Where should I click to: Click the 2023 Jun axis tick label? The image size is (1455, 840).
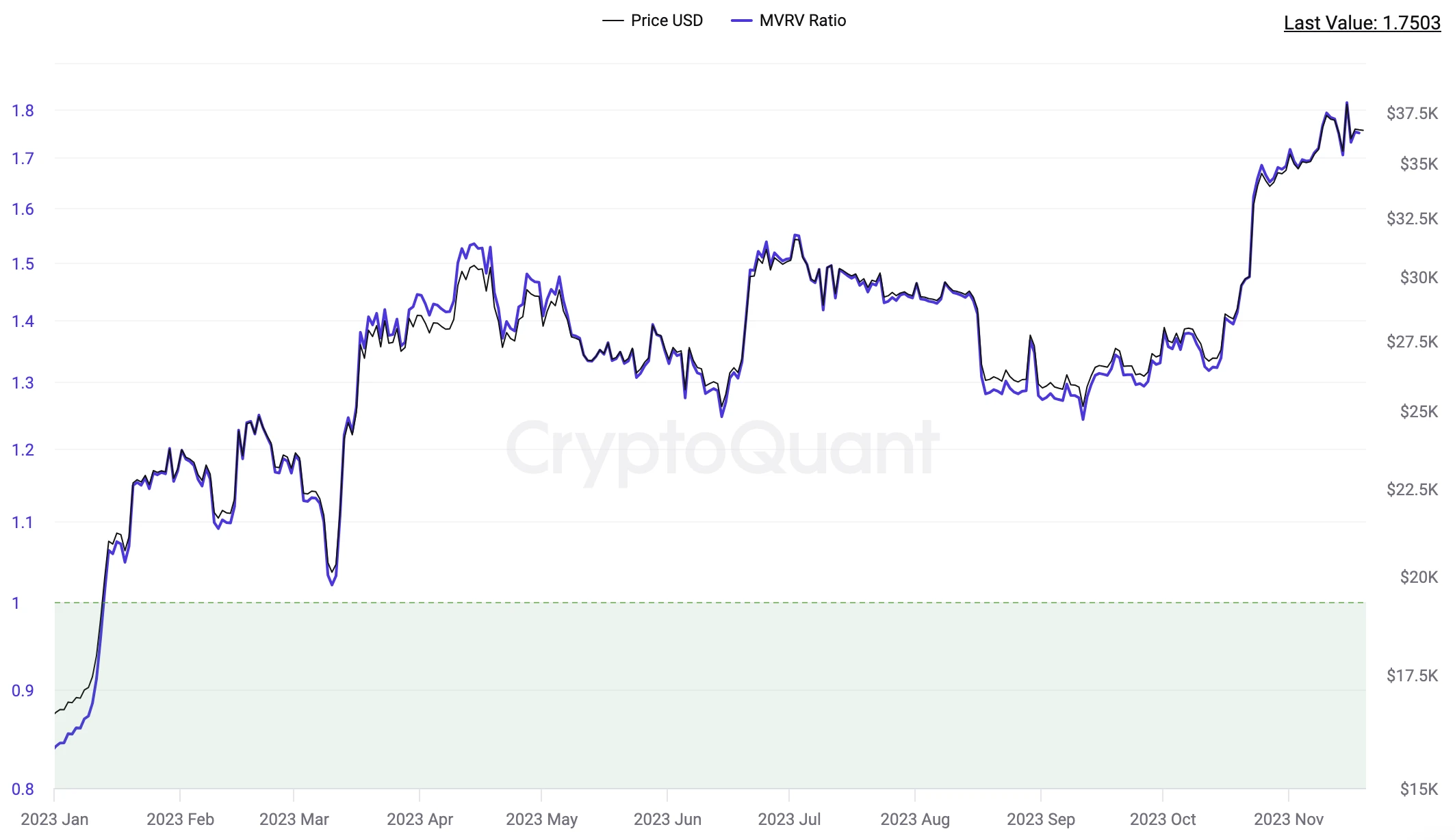coord(667,819)
